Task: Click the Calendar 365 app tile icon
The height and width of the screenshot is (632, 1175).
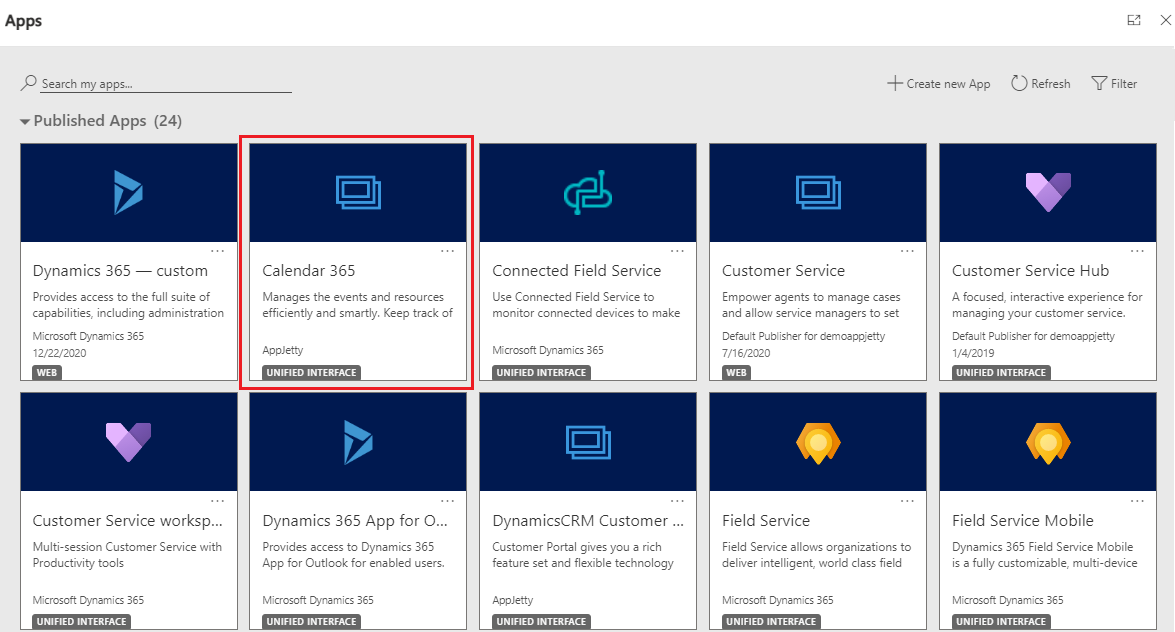Action: point(358,193)
